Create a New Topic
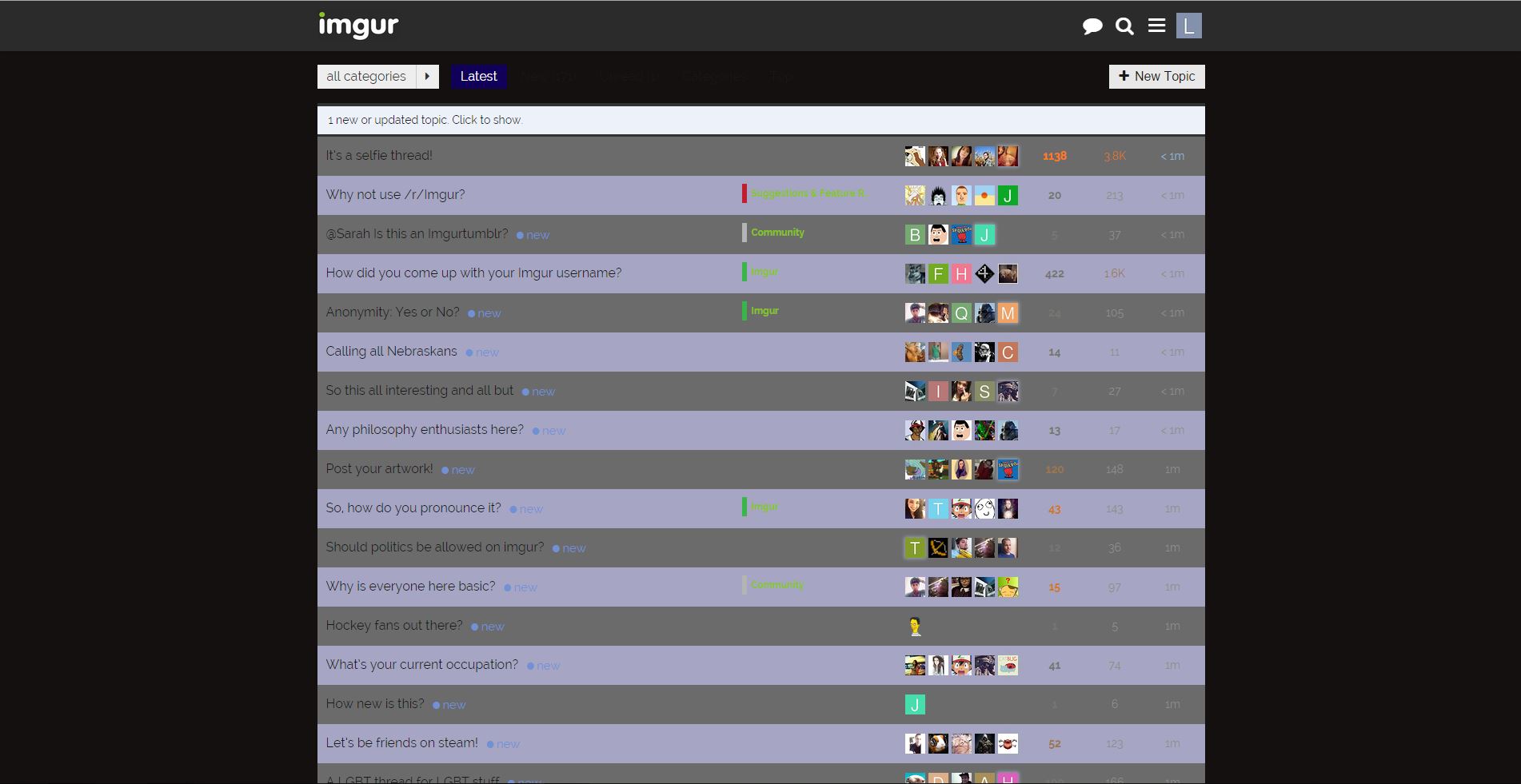The image size is (1521, 784). click(x=1156, y=77)
